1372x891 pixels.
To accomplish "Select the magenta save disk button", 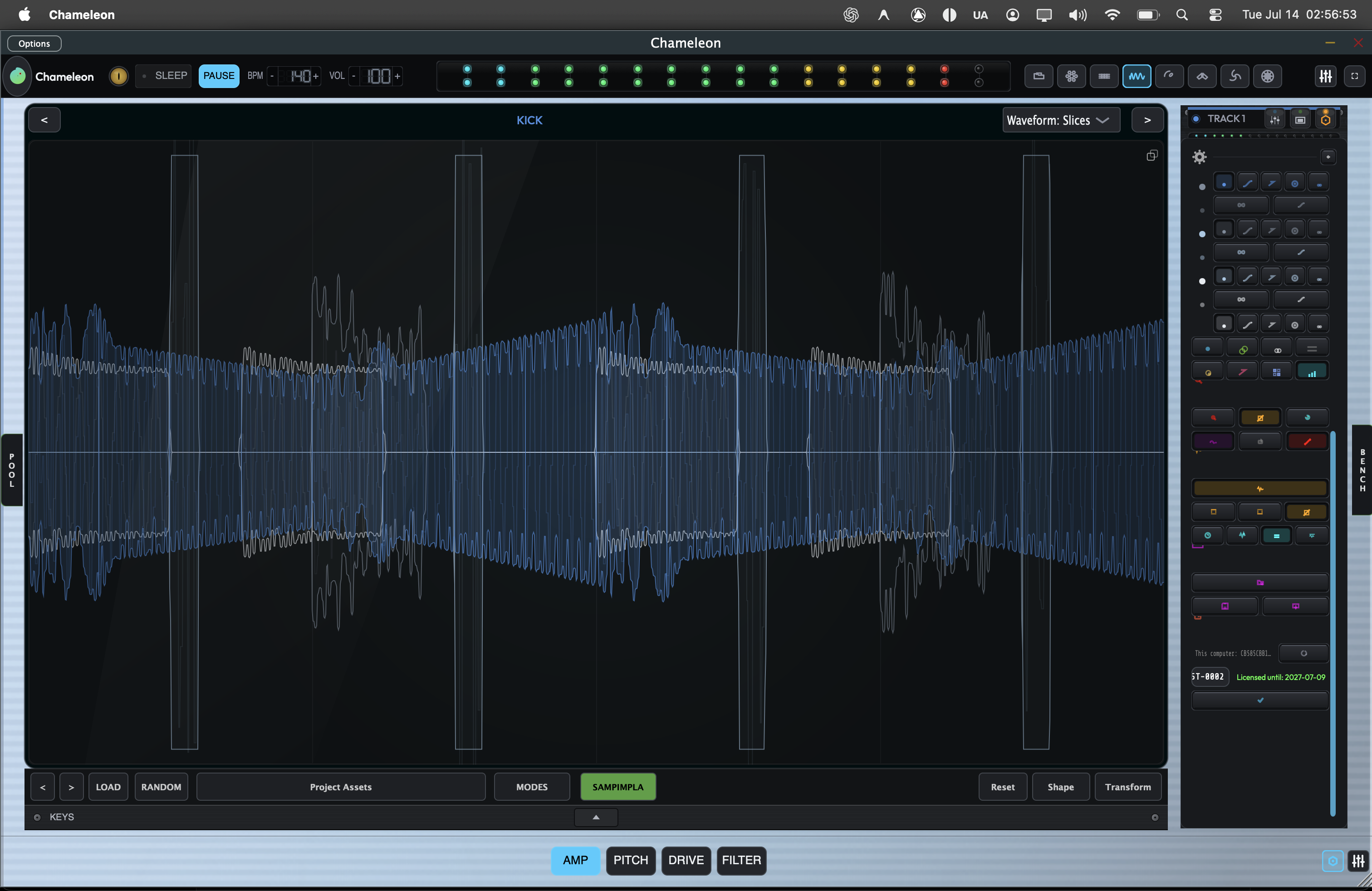I will [1225, 606].
